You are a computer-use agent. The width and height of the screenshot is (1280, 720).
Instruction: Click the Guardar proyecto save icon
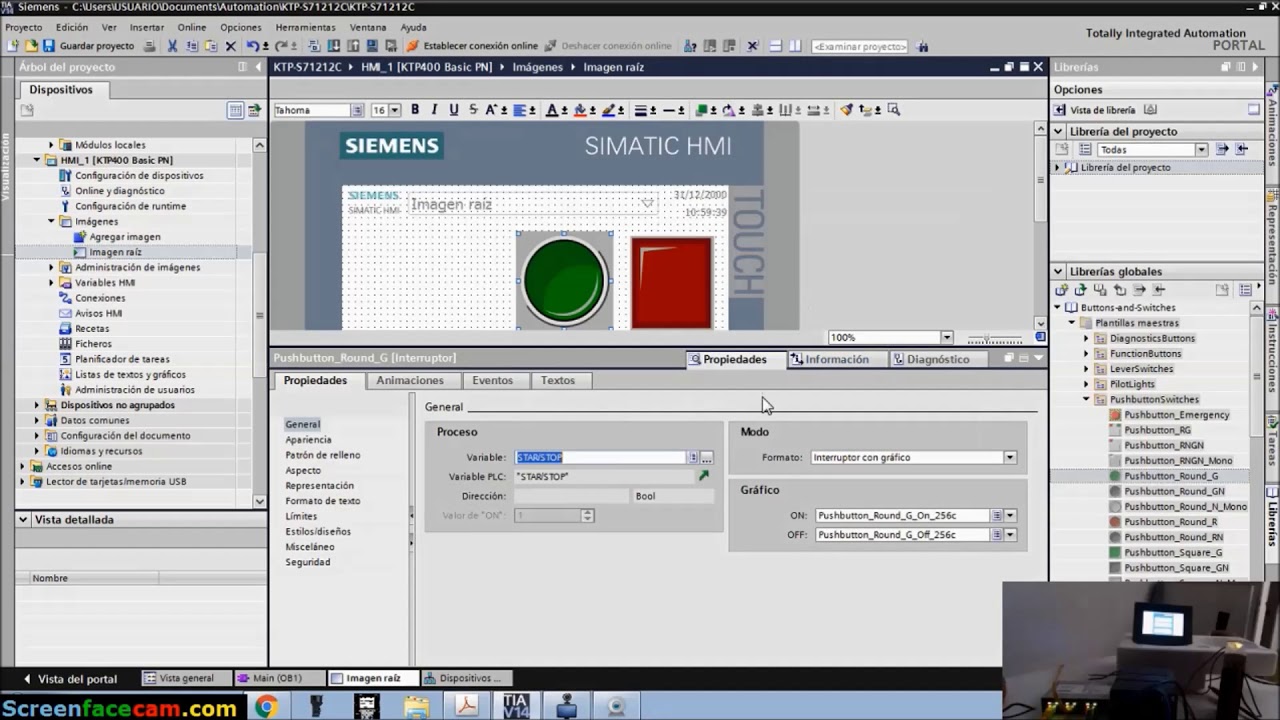click(48, 46)
